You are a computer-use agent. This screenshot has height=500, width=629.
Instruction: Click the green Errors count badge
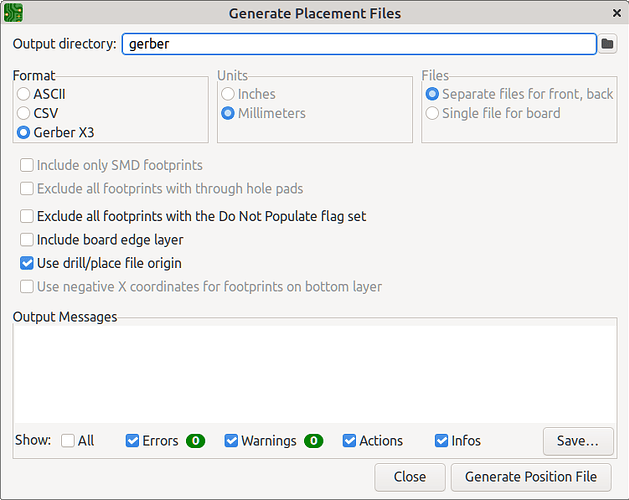coord(195,441)
